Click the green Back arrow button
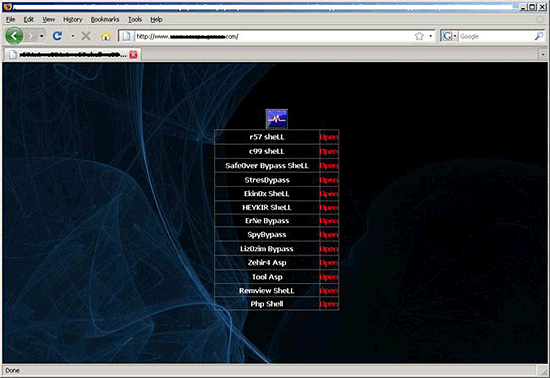 [x=14, y=36]
